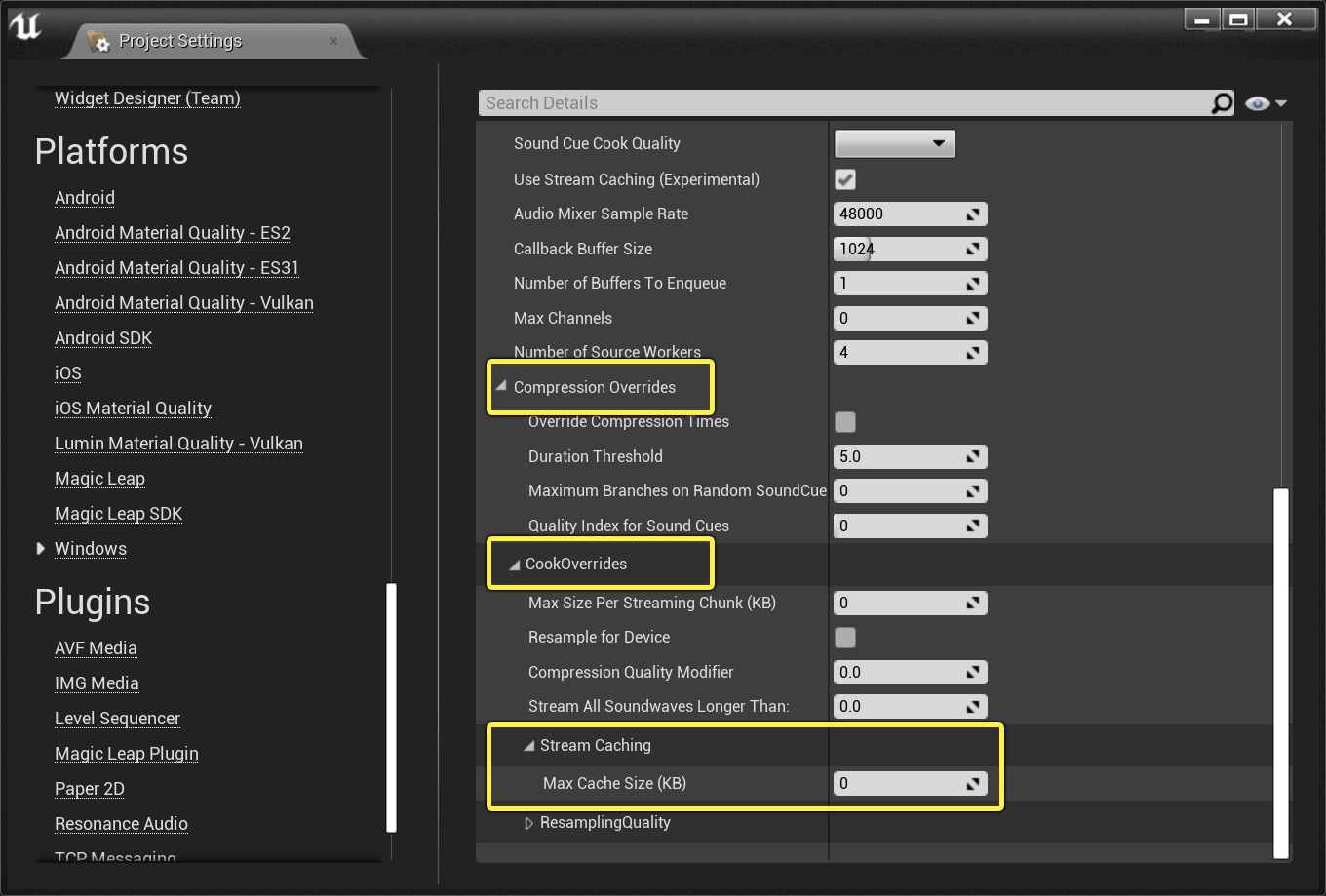1326x896 pixels.
Task: Collapse the Compression Overrides section
Action: coord(501,387)
